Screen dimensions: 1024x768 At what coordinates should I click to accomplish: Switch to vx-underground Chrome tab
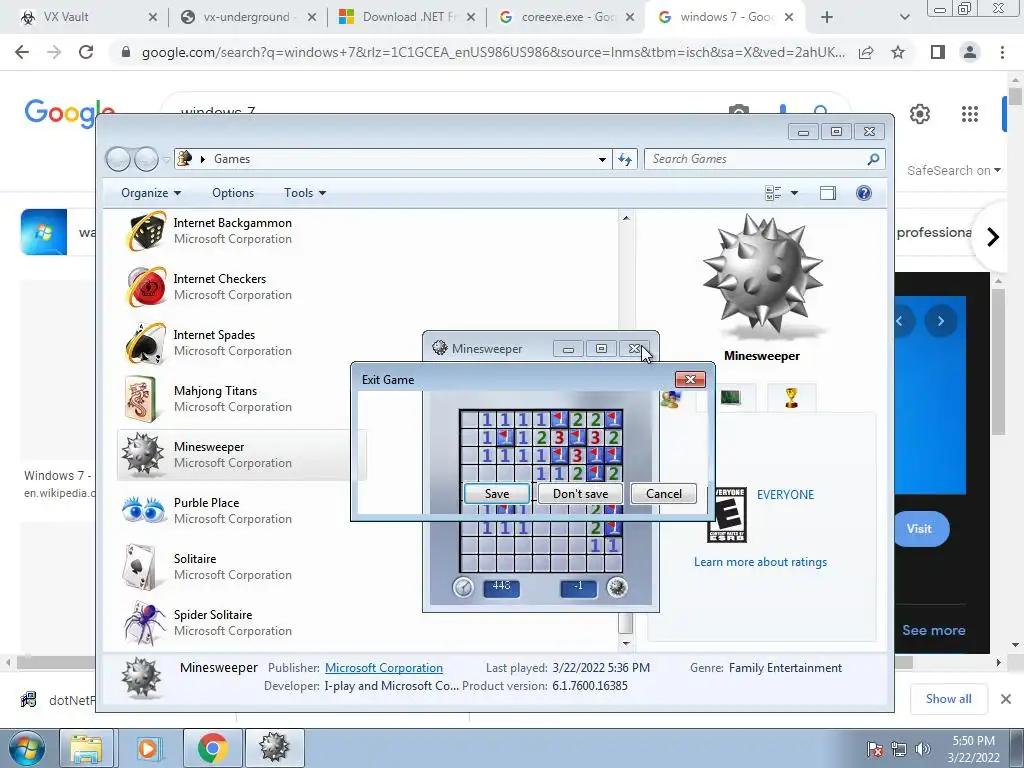click(247, 17)
